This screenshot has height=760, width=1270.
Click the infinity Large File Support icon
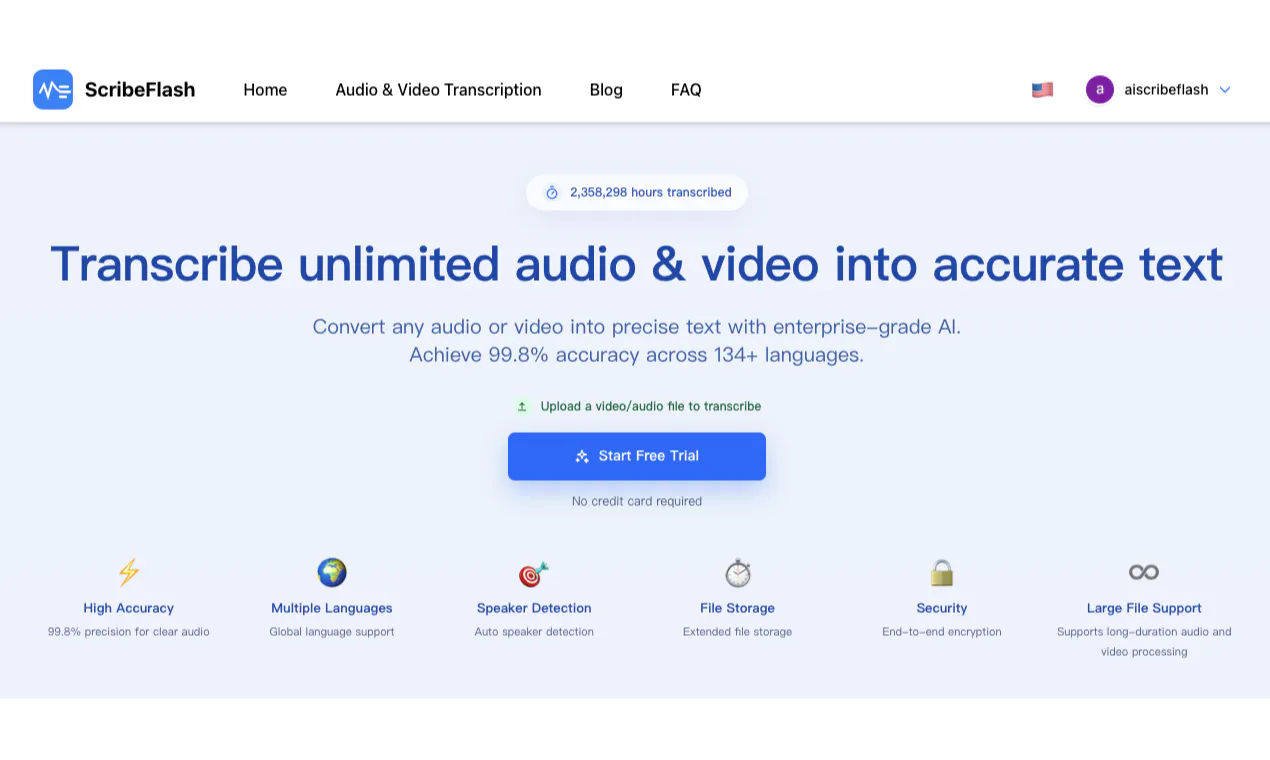click(x=1144, y=572)
